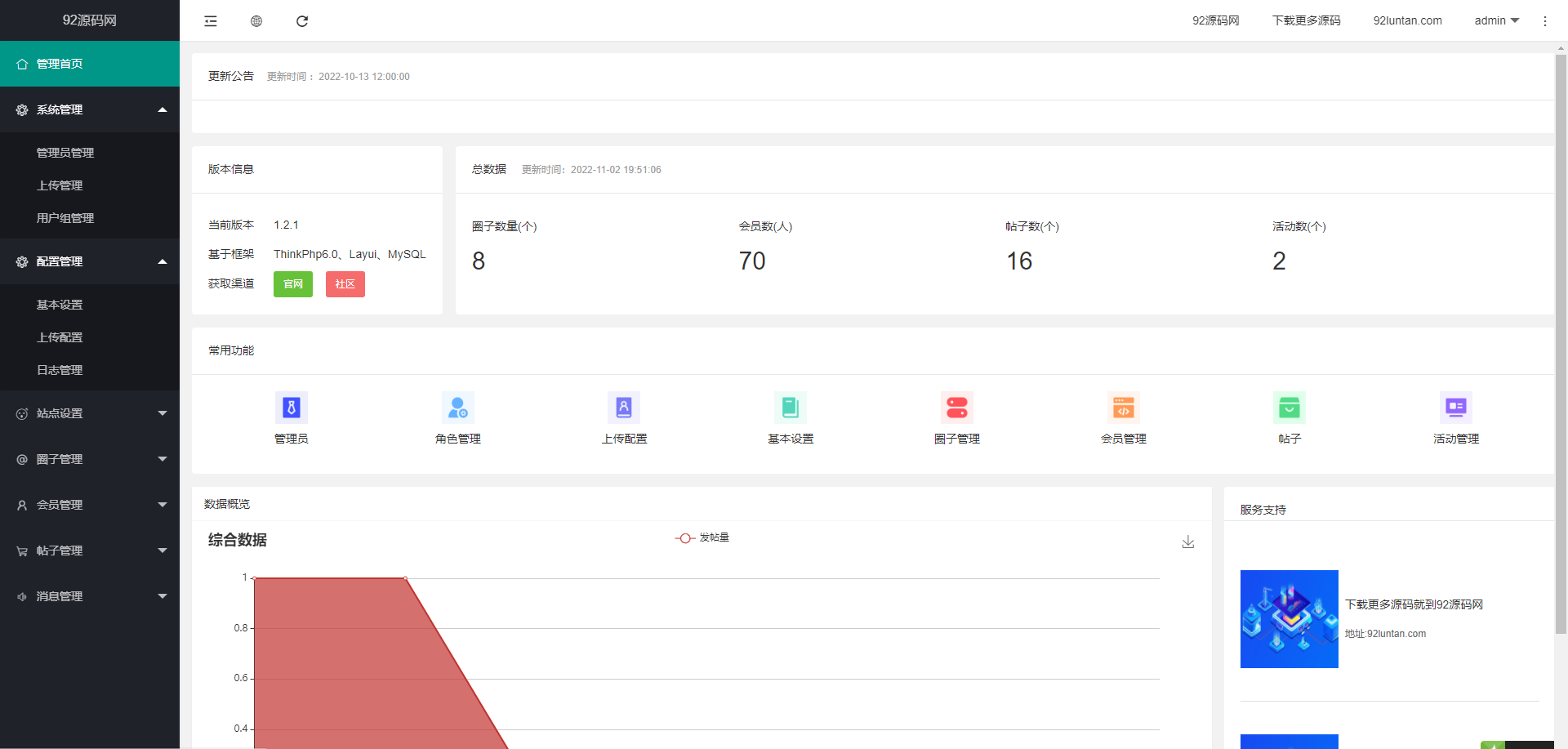Screen dimensions: 1568x749
Task: Collapse the 配置管理 menu arrow
Action: (x=163, y=261)
